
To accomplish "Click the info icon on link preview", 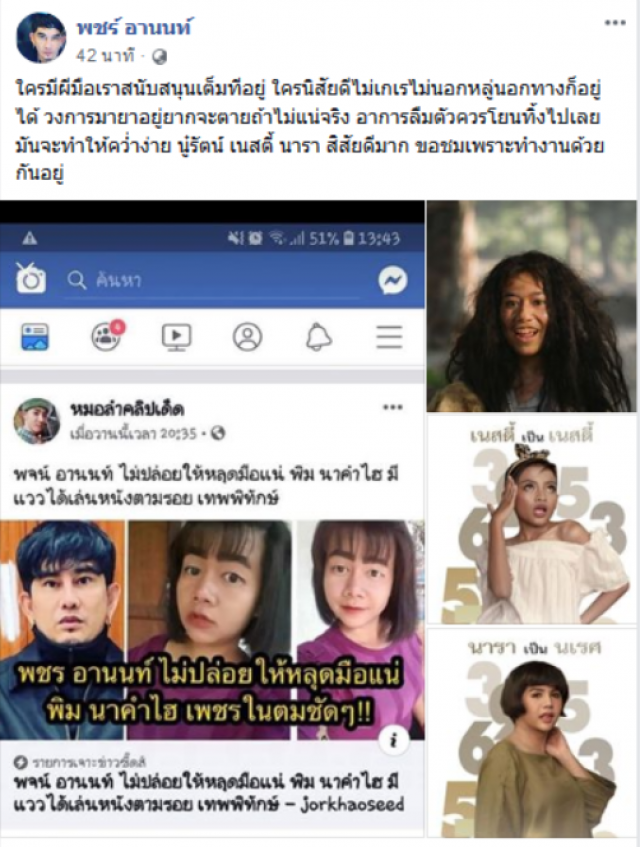I will (394, 740).
